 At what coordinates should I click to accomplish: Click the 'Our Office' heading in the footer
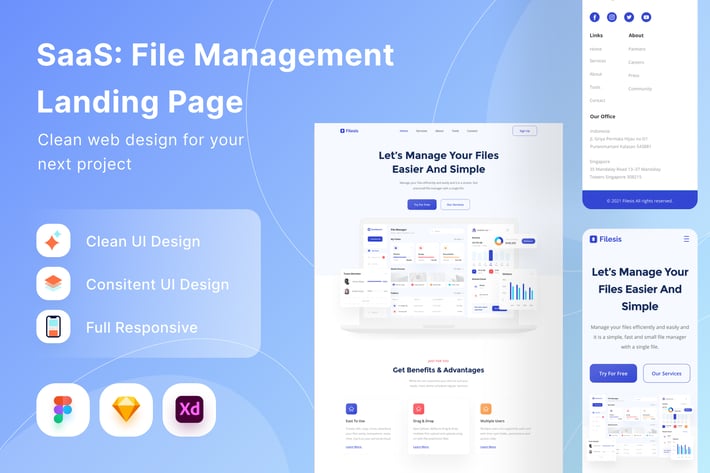(x=602, y=116)
